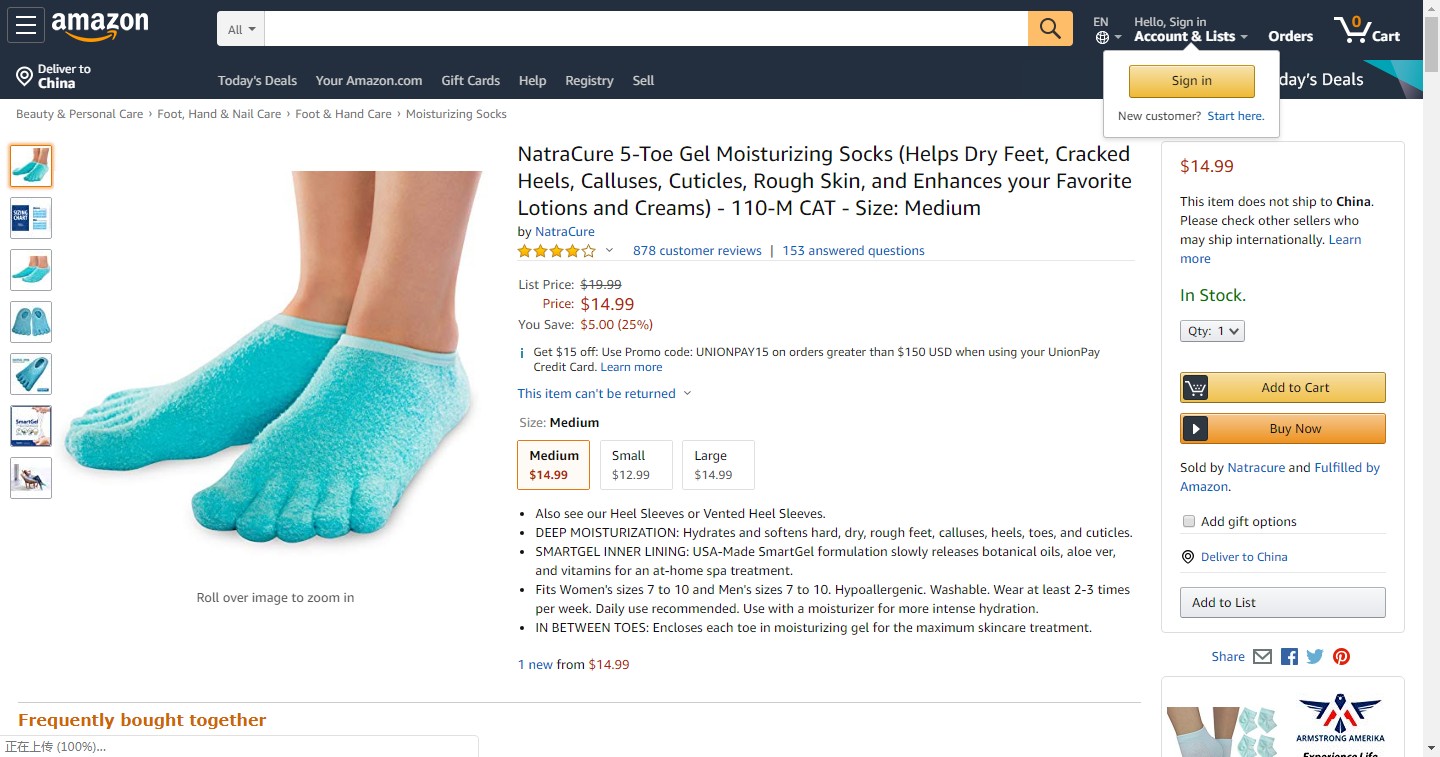Share product on Pinterest icon
This screenshot has height=757, width=1440.
(x=1342, y=657)
